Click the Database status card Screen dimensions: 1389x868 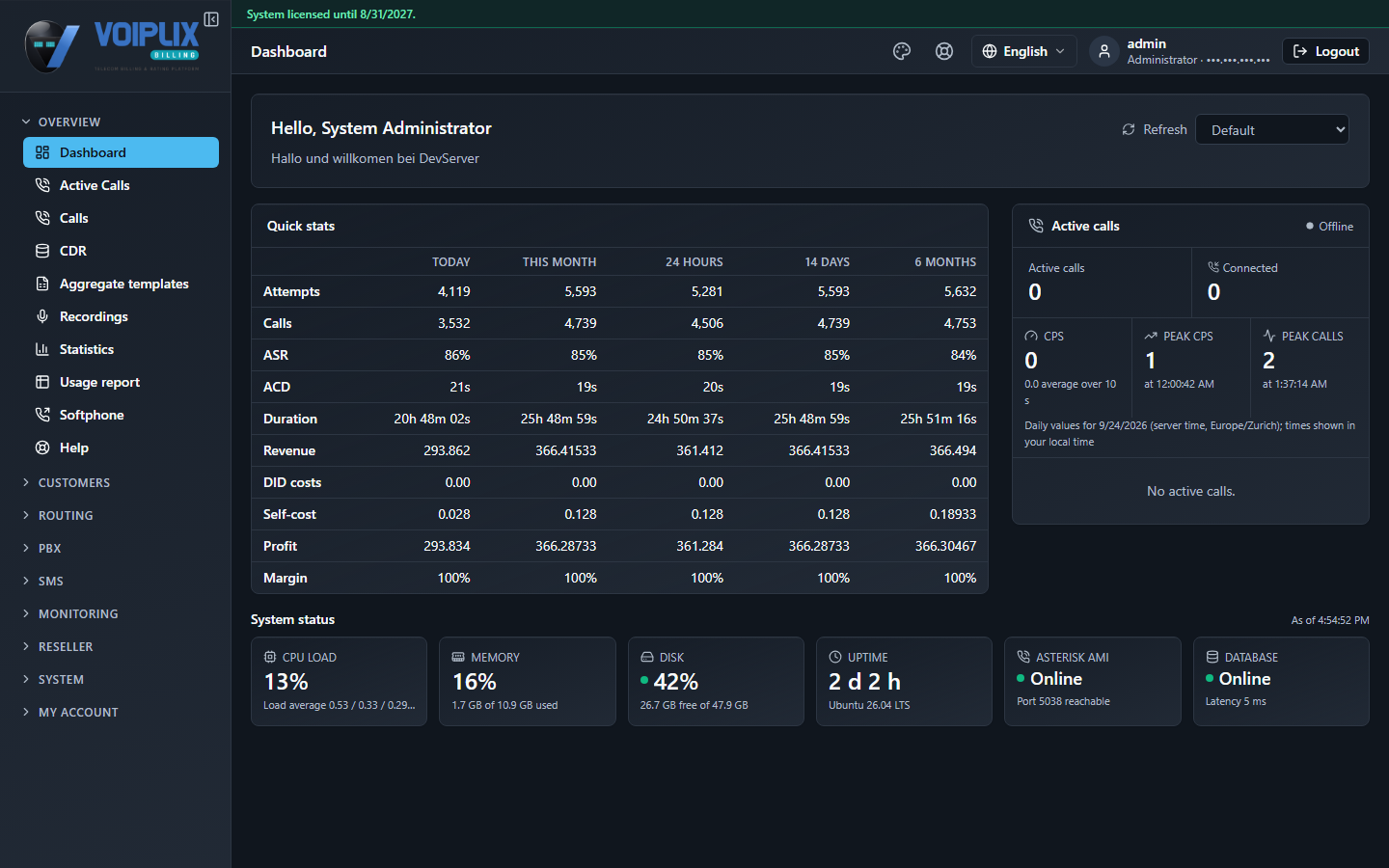click(1281, 681)
